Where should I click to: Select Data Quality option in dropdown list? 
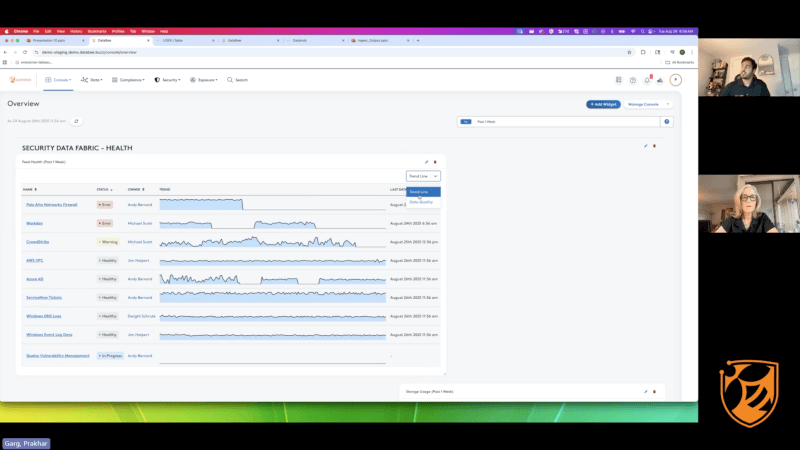click(423, 202)
